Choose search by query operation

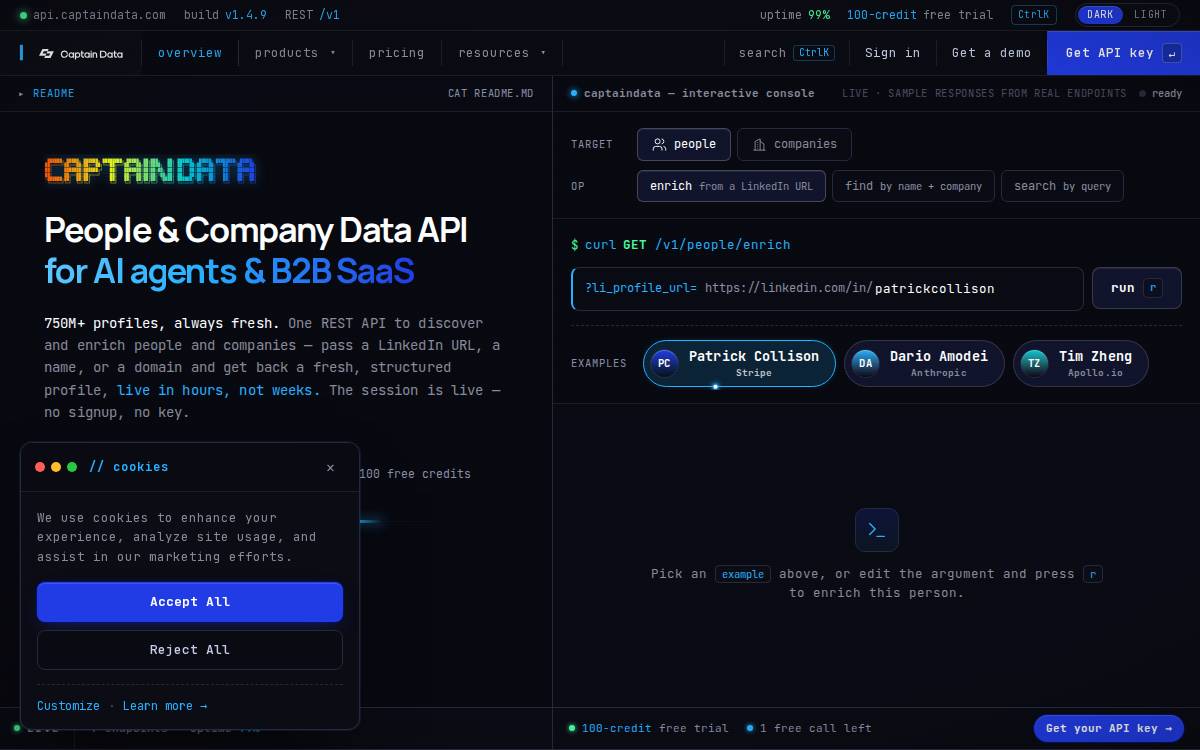(x=1062, y=186)
